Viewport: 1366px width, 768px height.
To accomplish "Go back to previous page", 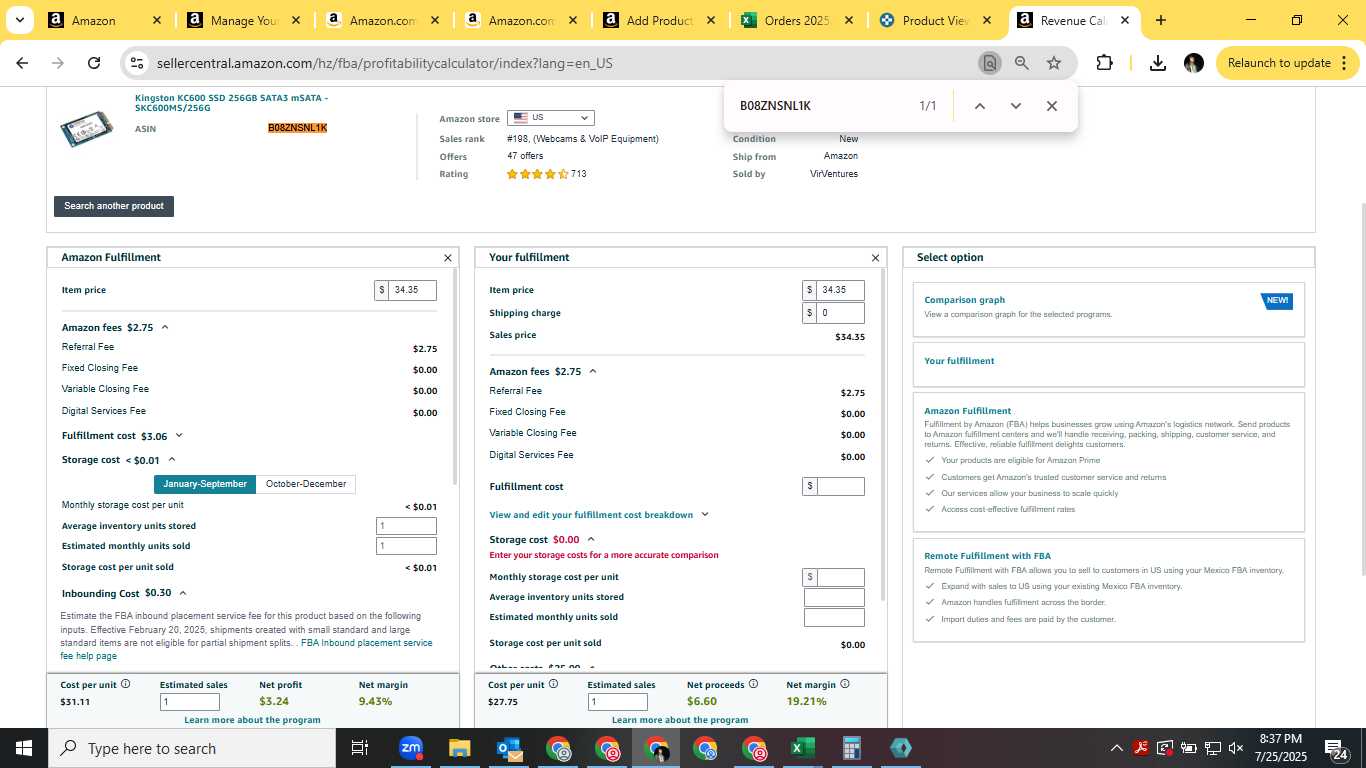I will [x=22, y=63].
